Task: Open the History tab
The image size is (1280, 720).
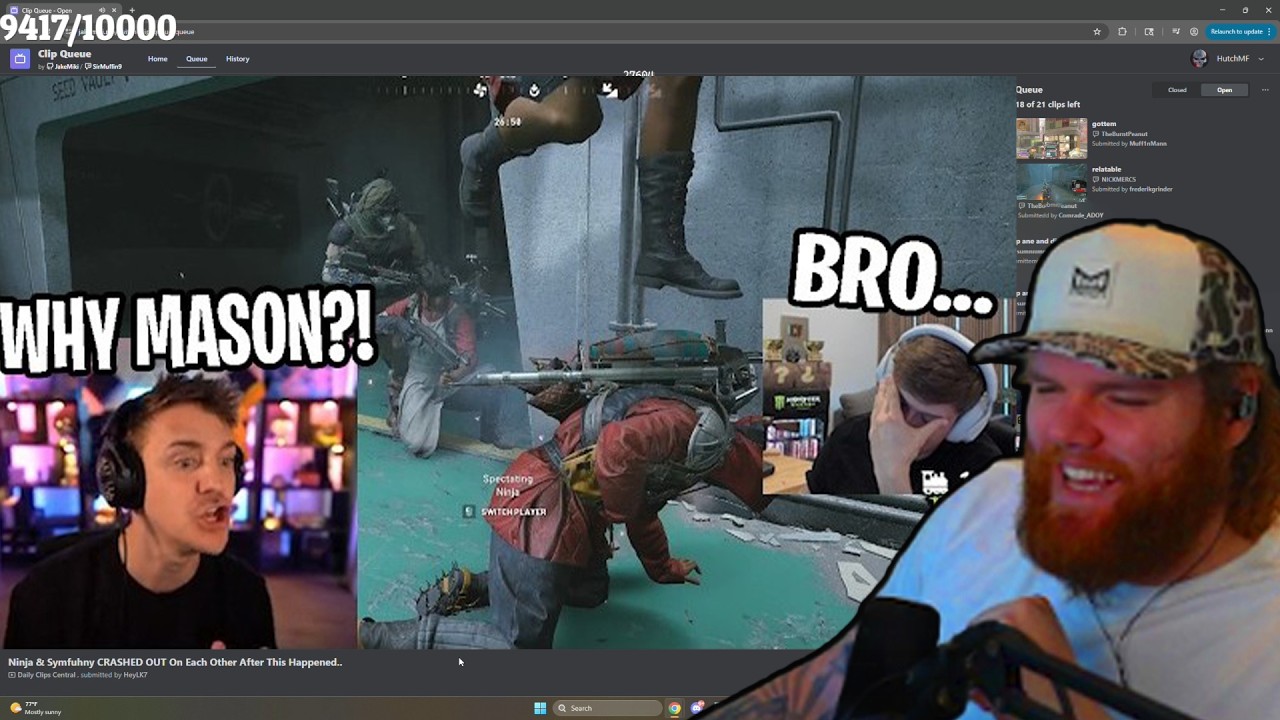Action: (238, 59)
